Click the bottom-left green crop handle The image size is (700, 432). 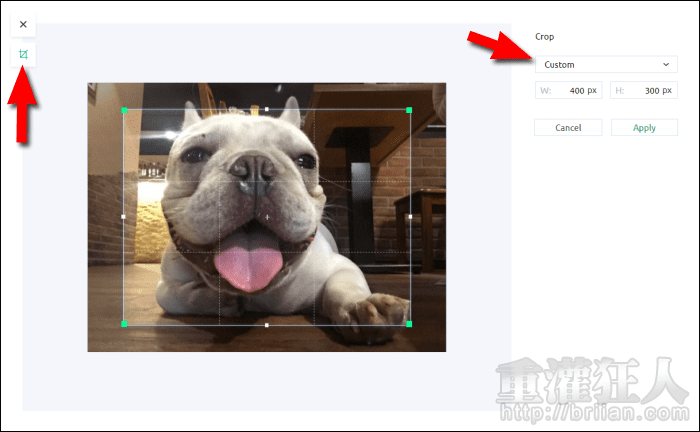click(124, 324)
